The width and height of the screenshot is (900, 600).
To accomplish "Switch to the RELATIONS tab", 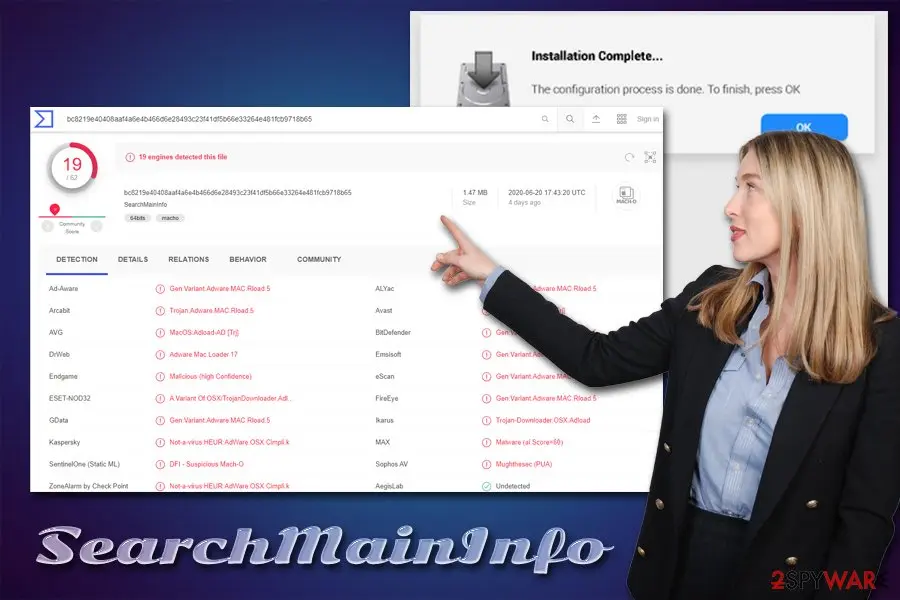I will click(x=188, y=260).
